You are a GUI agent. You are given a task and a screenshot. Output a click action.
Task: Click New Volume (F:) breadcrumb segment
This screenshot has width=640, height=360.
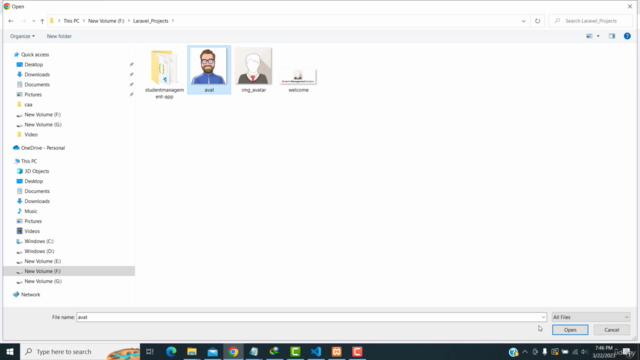106,21
